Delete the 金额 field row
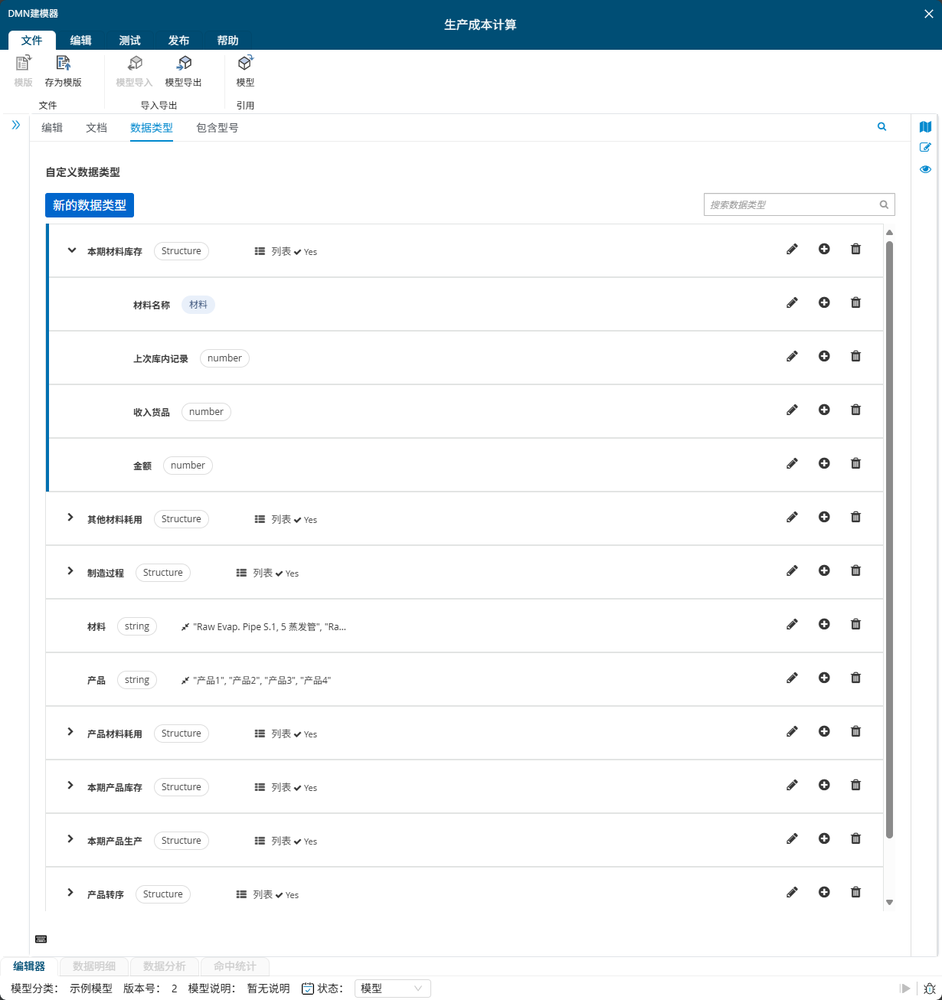 [855, 464]
